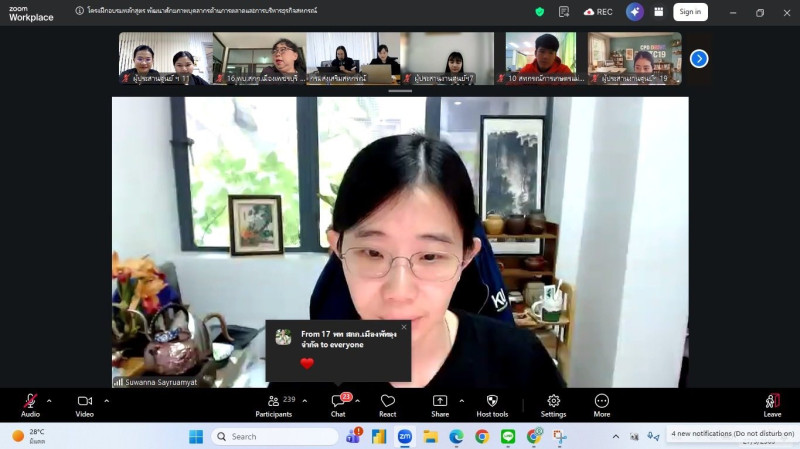Show next participants with blue arrow

(699, 58)
